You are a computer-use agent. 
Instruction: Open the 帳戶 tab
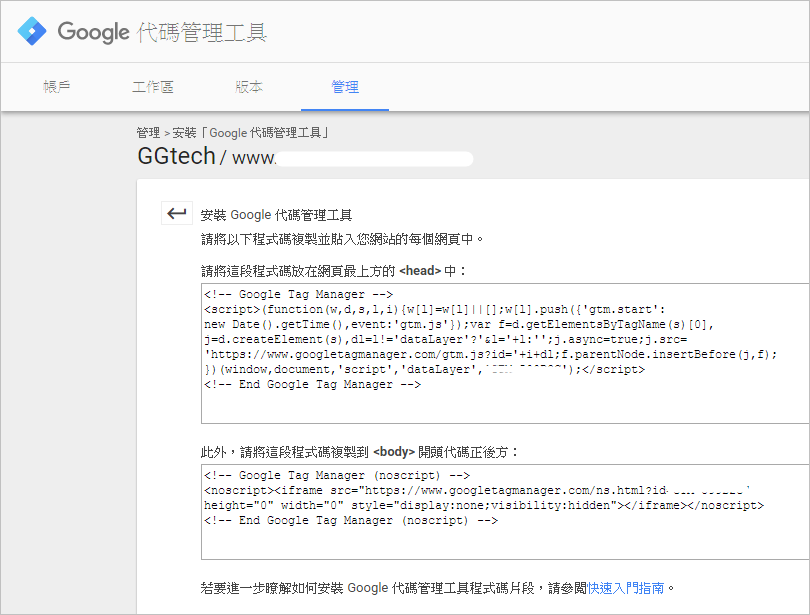coord(57,87)
